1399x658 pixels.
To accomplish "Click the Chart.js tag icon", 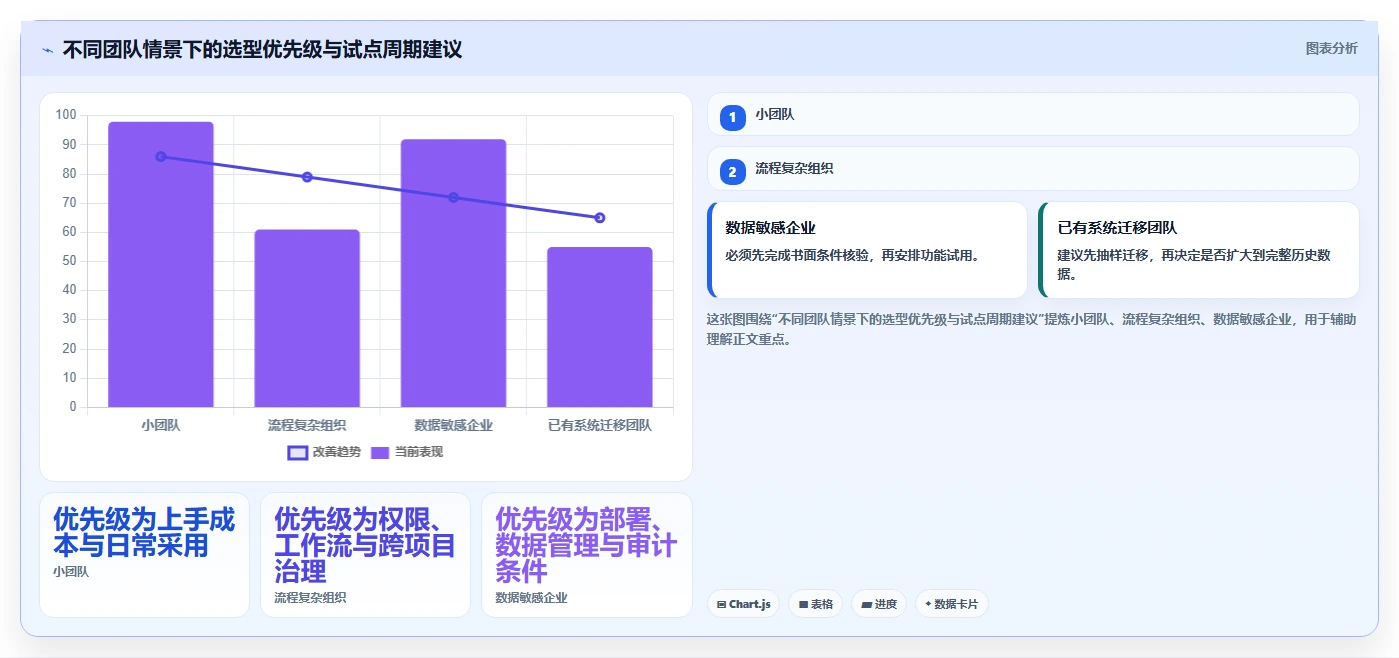I will pos(722,604).
